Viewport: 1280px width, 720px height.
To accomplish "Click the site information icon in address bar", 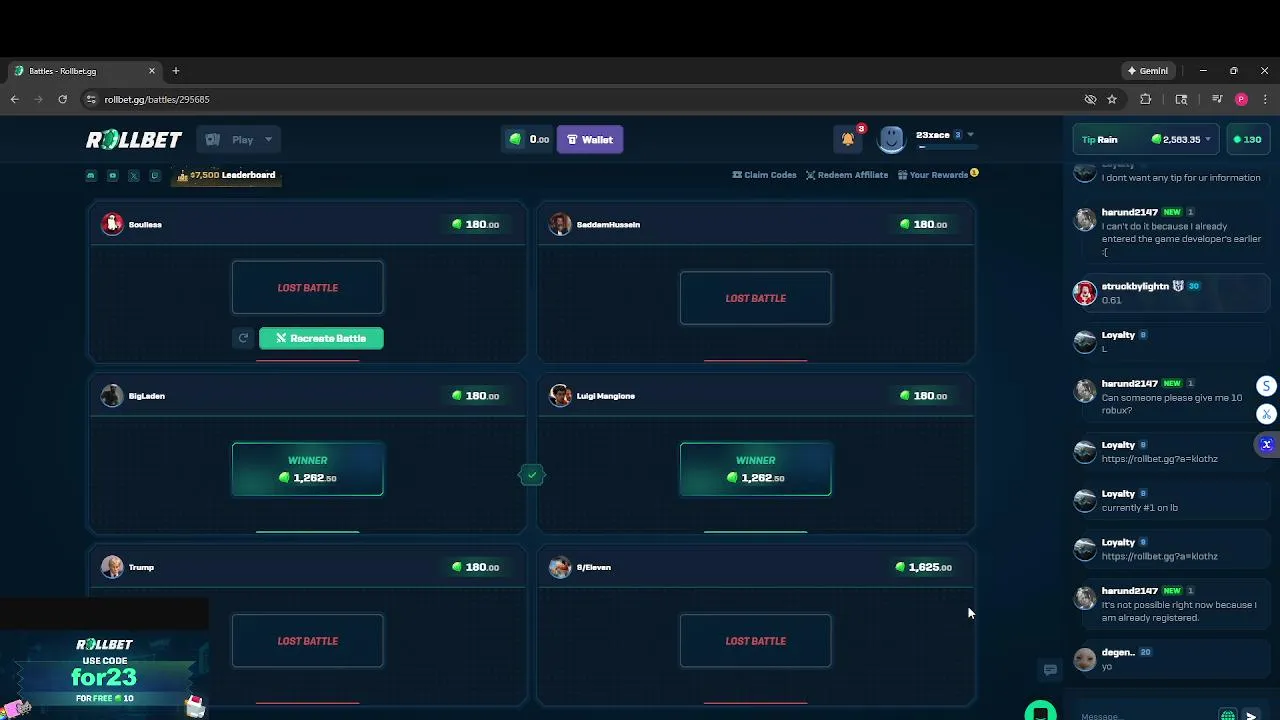I will click(91, 99).
